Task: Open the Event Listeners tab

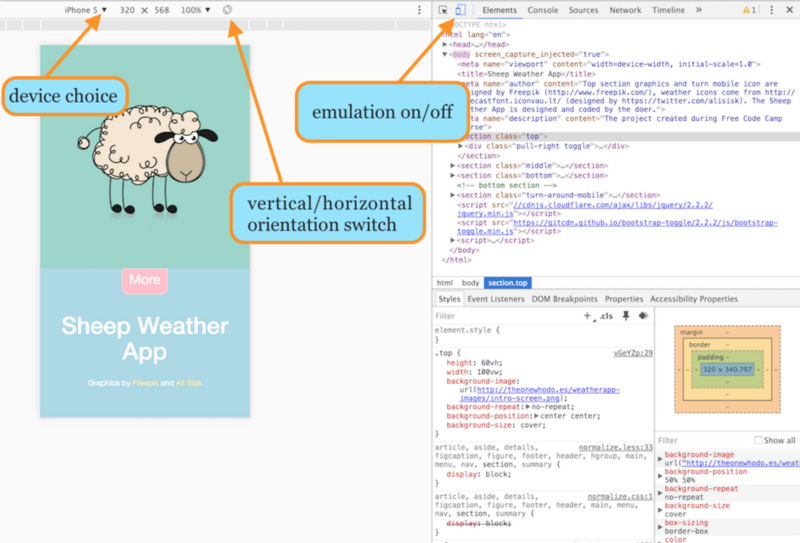Action: coord(496,299)
